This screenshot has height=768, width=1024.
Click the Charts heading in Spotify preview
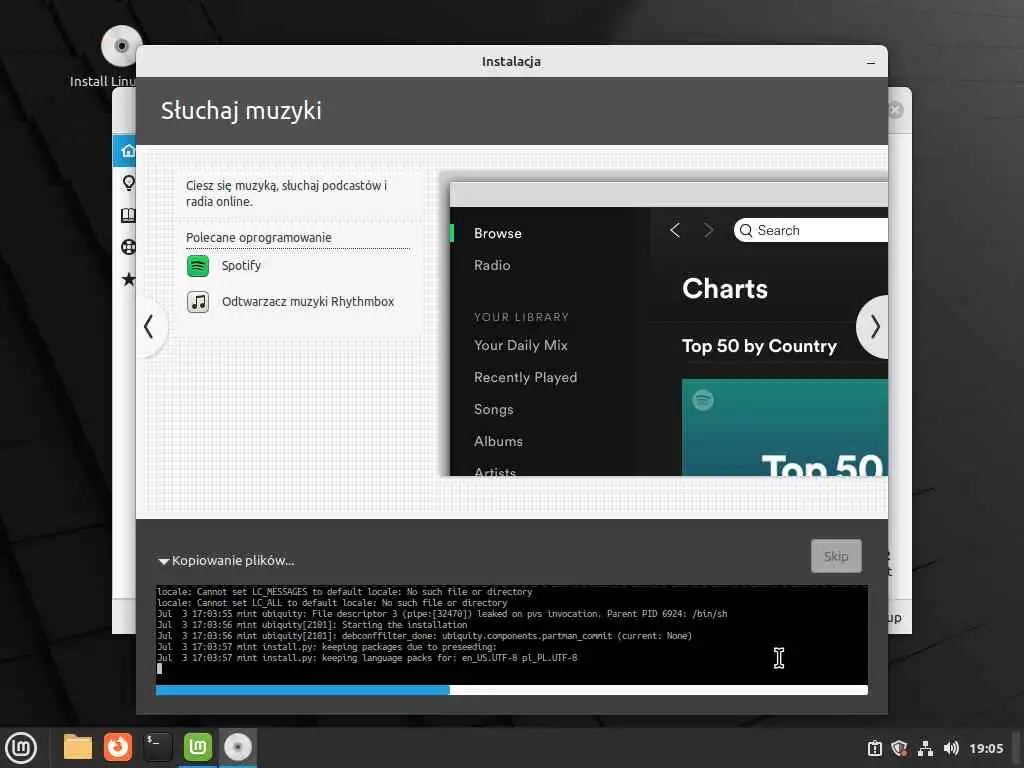[x=725, y=289]
